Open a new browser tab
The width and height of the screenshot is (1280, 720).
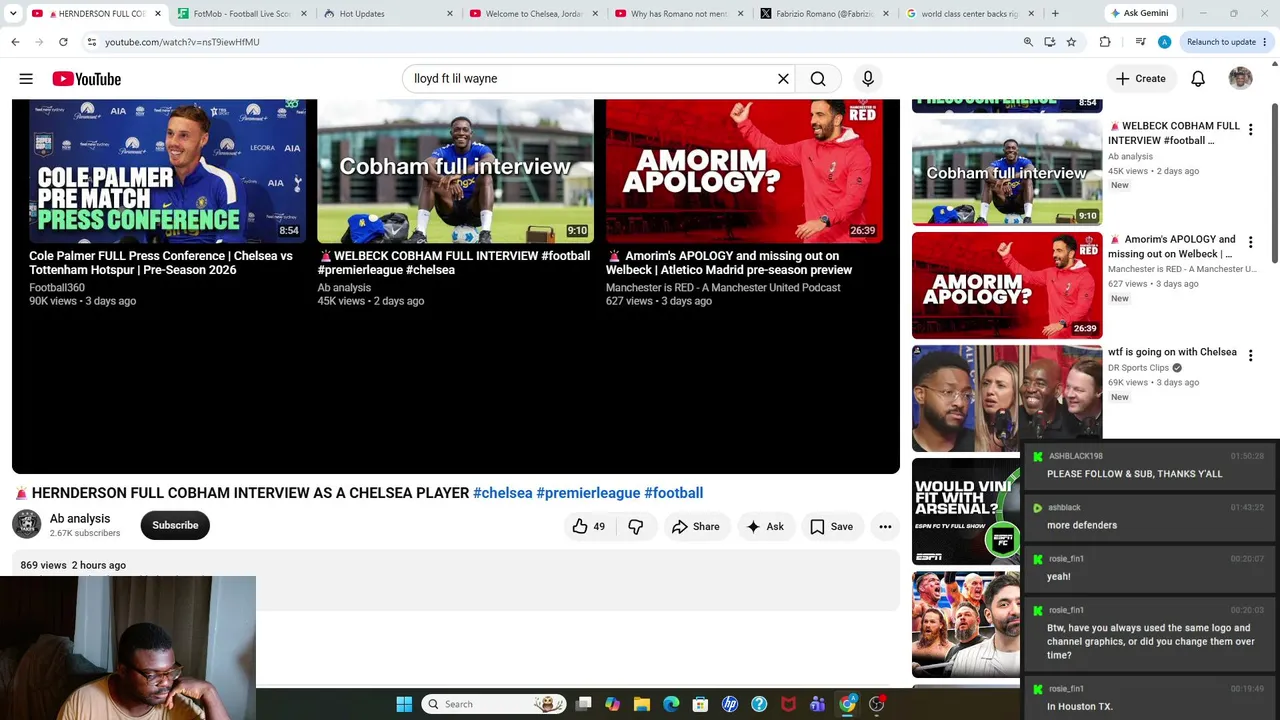click(x=1055, y=14)
